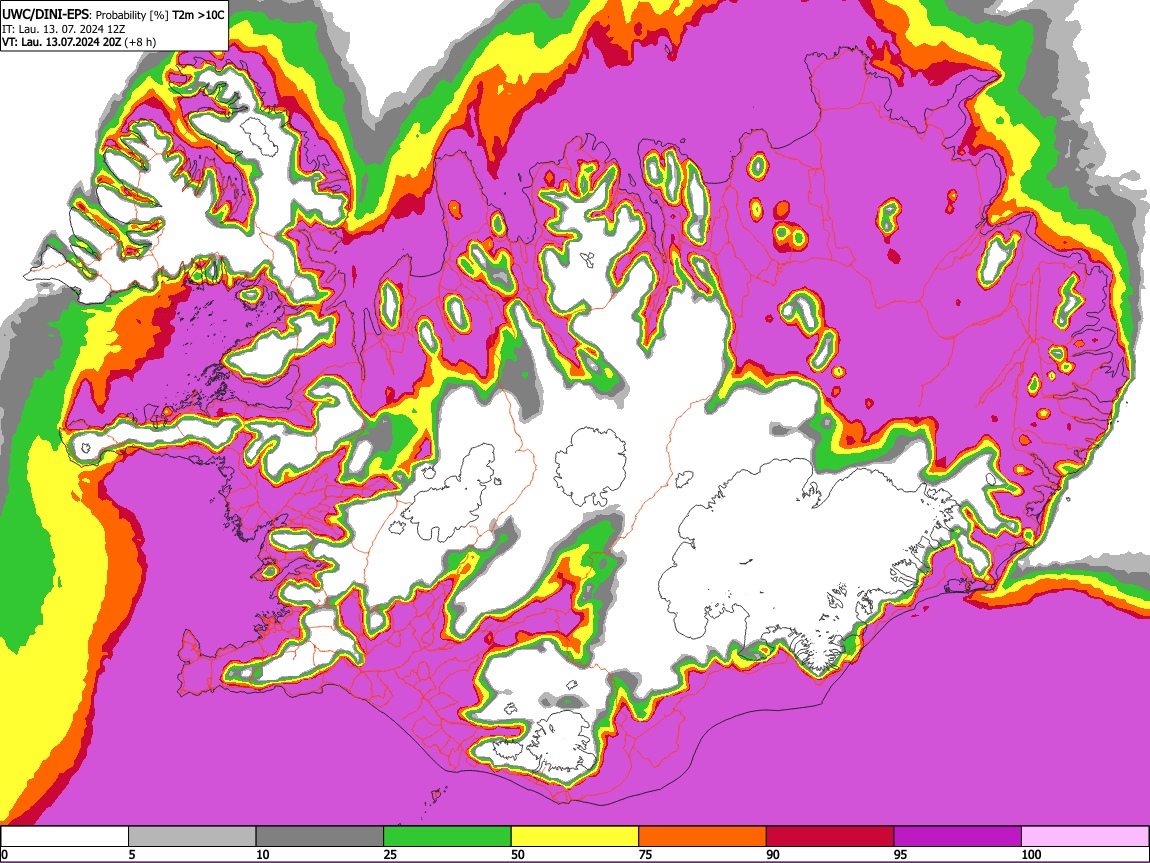Click the legend value '5'
Viewport: 1150px width, 863px height.
coord(132,854)
